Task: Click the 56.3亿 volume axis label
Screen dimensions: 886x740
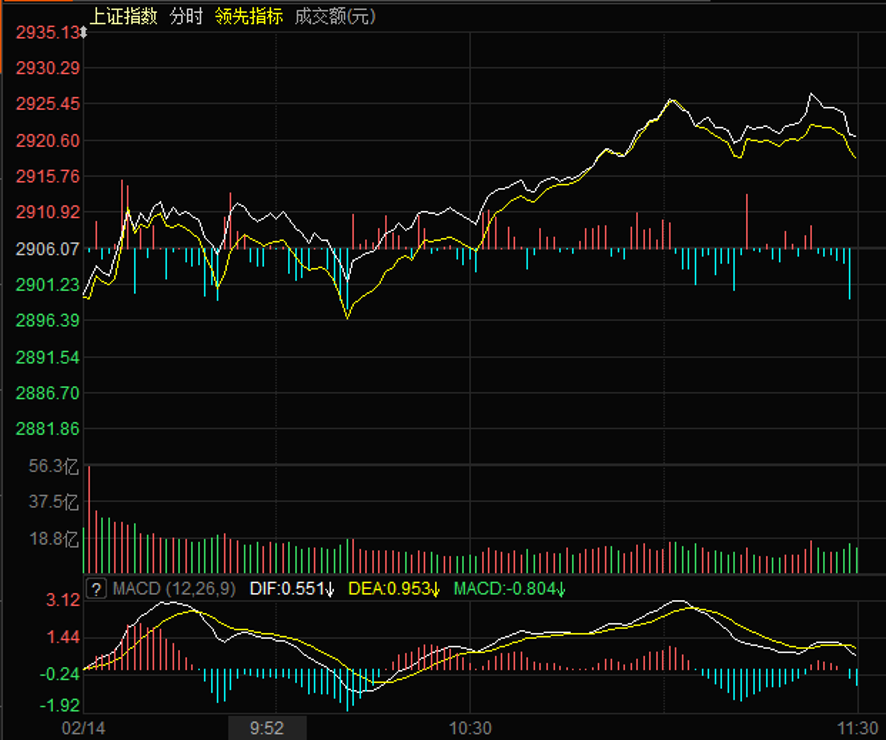Action: [54, 465]
